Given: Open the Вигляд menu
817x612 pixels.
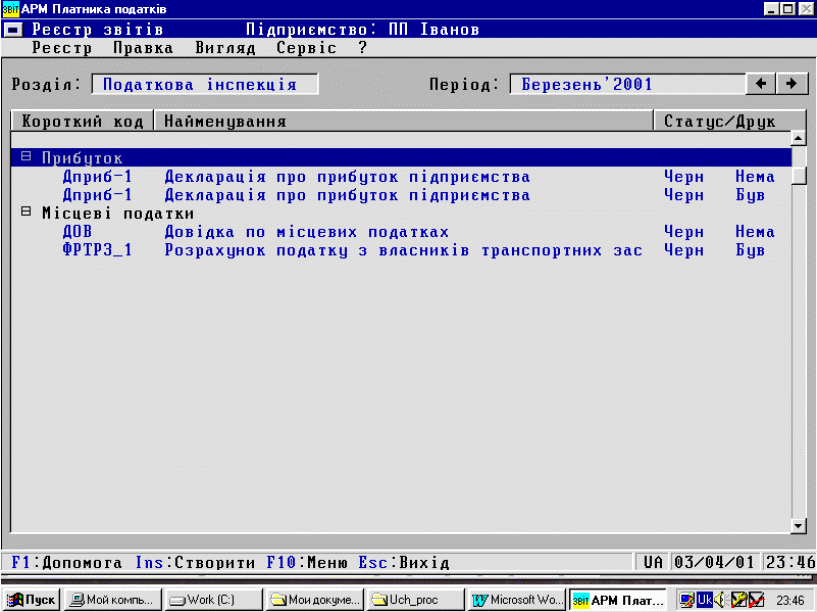Looking at the screenshot, I should coord(225,48).
